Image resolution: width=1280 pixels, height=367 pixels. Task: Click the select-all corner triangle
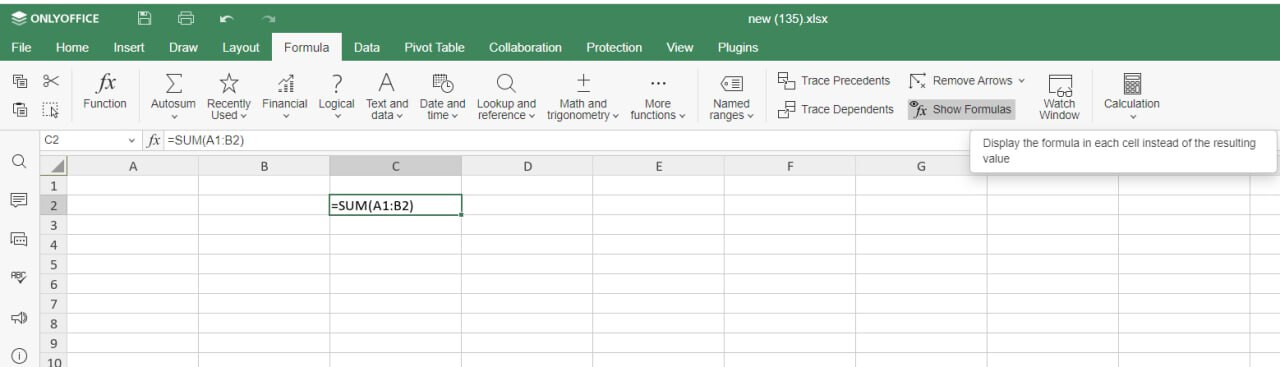[x=53, y=166]
